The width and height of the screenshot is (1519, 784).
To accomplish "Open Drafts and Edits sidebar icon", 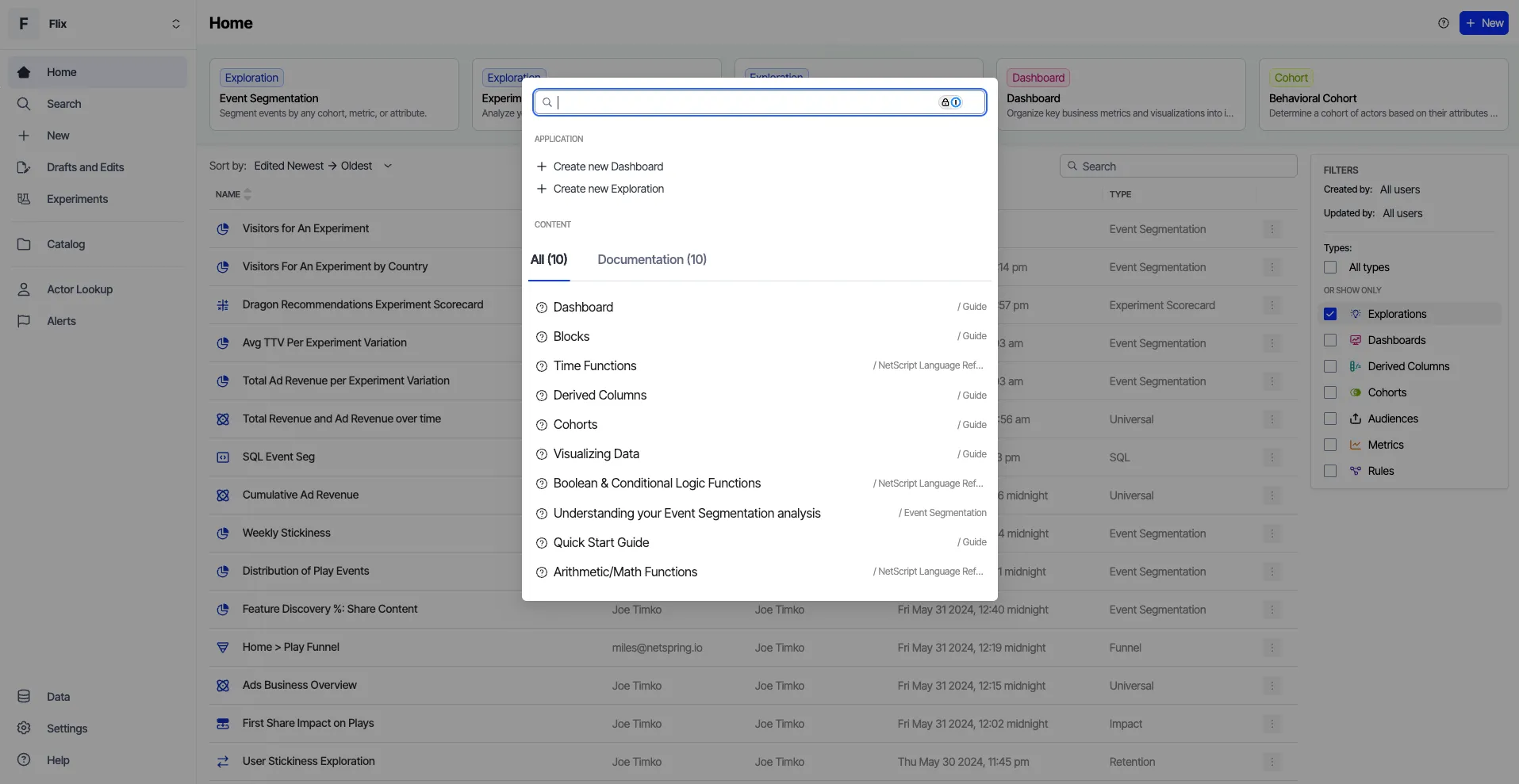I will click(24, 167).
